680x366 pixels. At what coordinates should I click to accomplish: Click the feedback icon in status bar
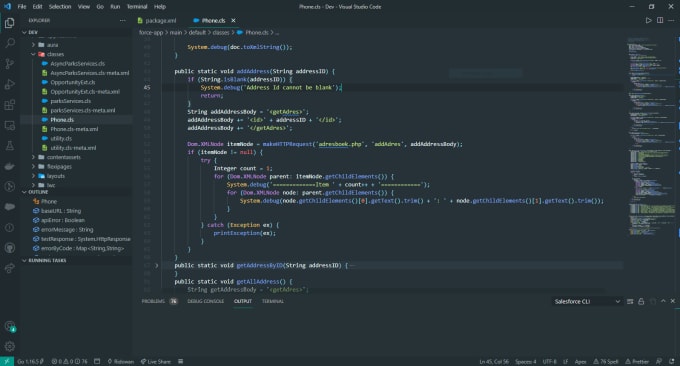659,361
